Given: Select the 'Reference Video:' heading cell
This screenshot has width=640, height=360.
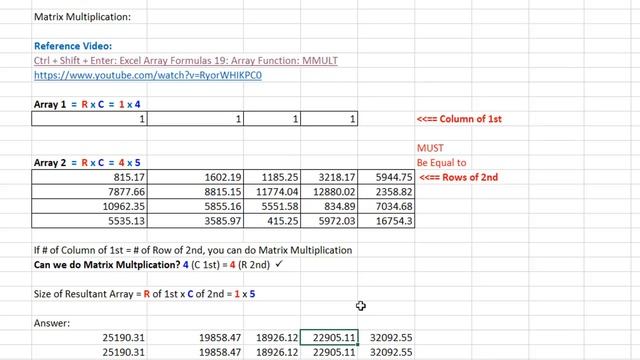Looking at the screenshot, I should click(73, 46).
